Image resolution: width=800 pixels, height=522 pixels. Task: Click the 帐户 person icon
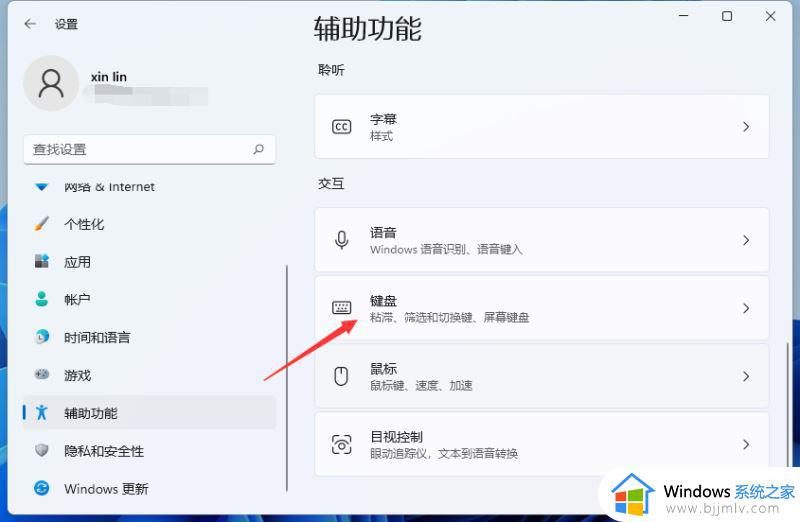point(42,299)
